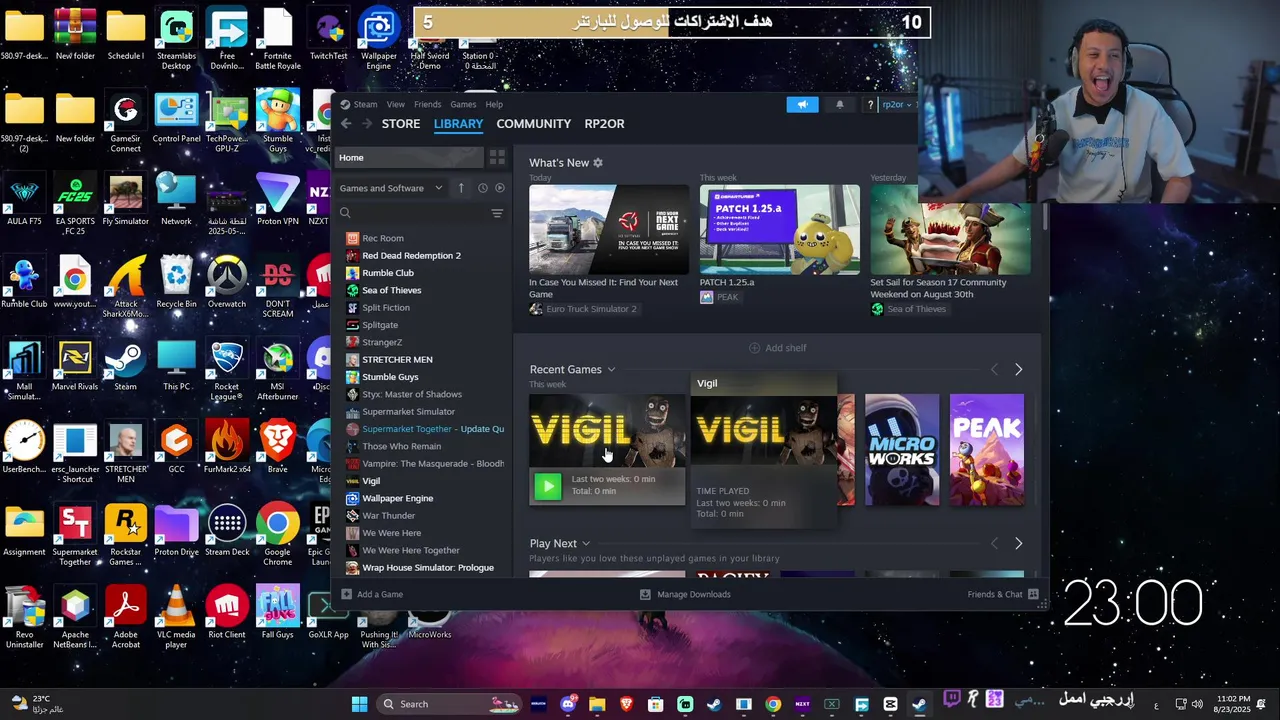Open File Explorer from the taskbar
1280x720 pixels.
[598, 704]
